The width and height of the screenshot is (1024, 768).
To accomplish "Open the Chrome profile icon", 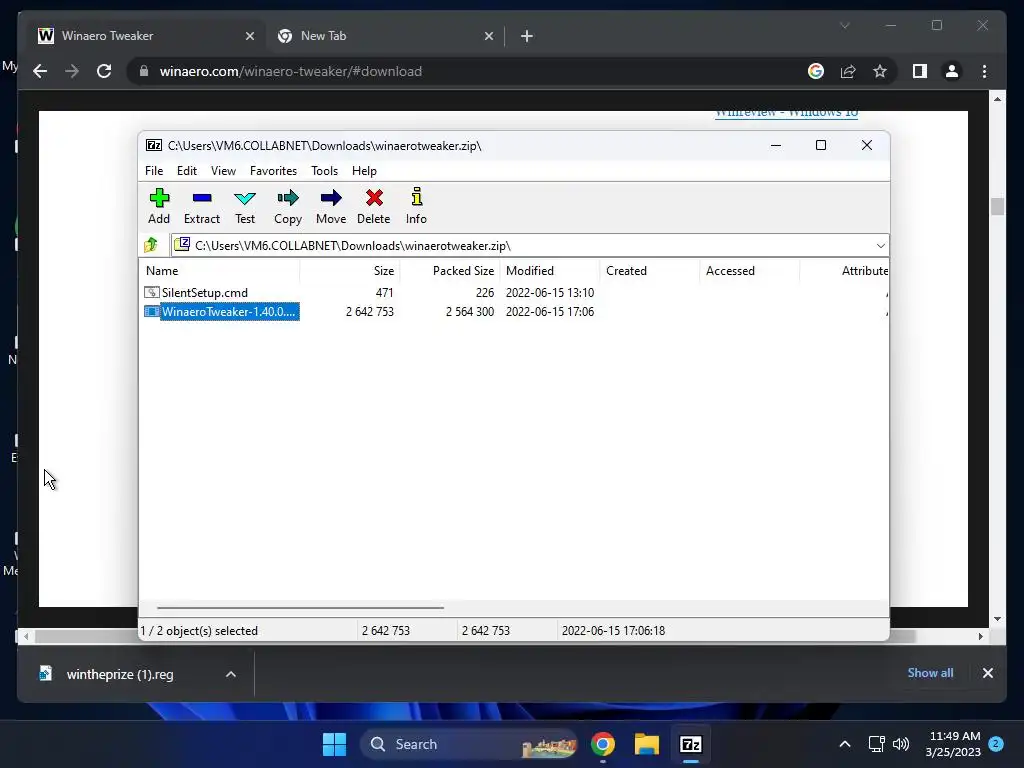I will [952, 71].
